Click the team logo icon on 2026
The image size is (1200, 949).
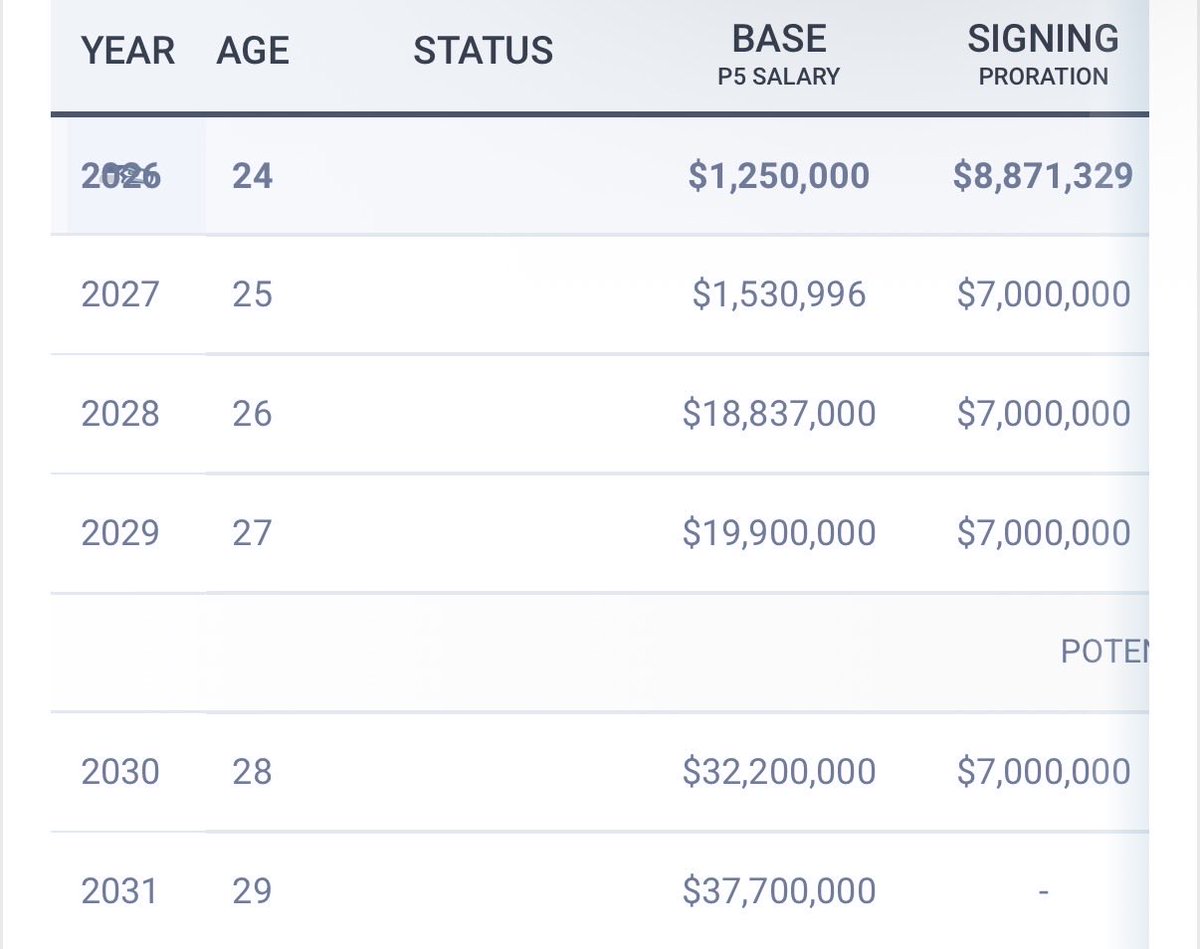point(122,176)
